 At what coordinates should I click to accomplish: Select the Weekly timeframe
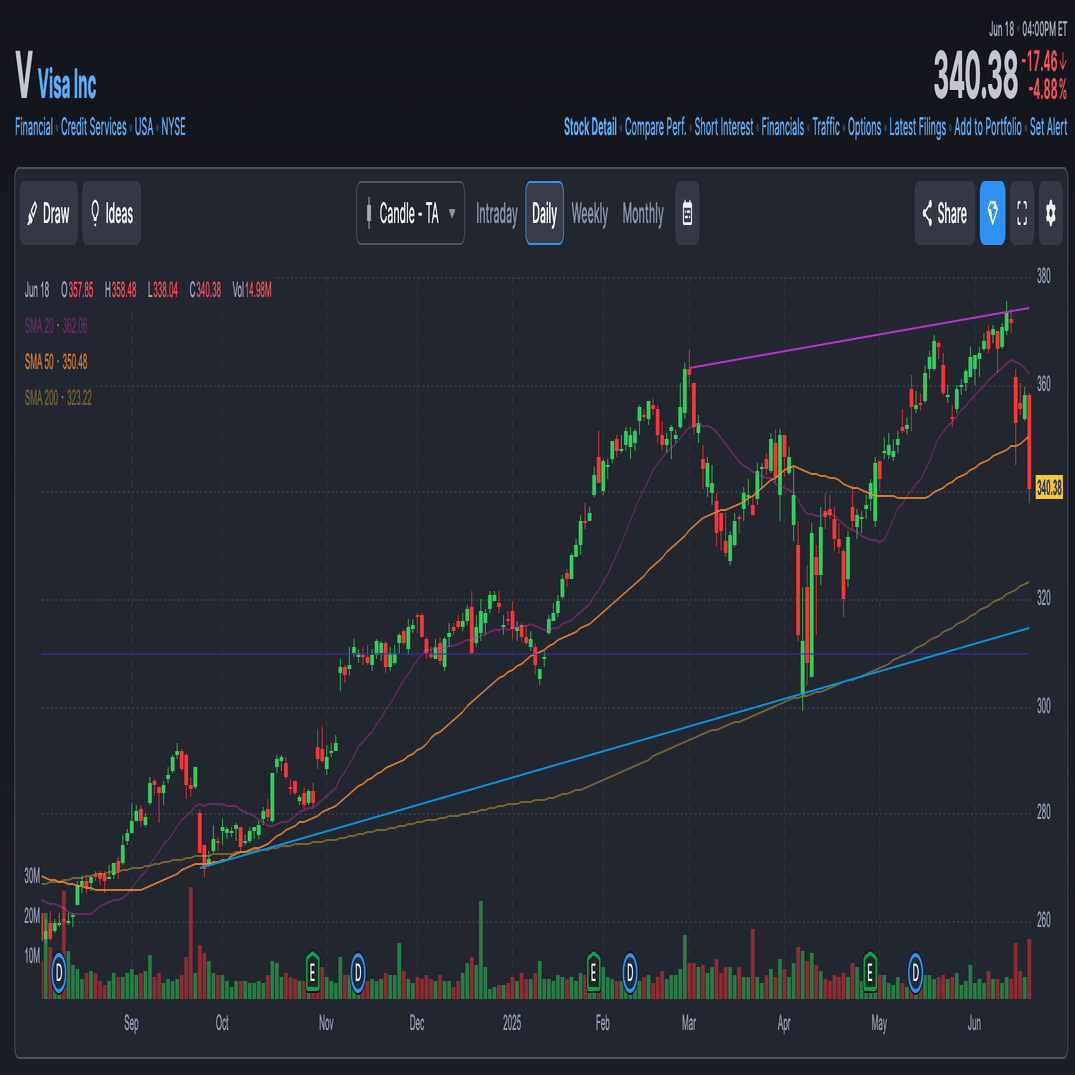point(589,213)
